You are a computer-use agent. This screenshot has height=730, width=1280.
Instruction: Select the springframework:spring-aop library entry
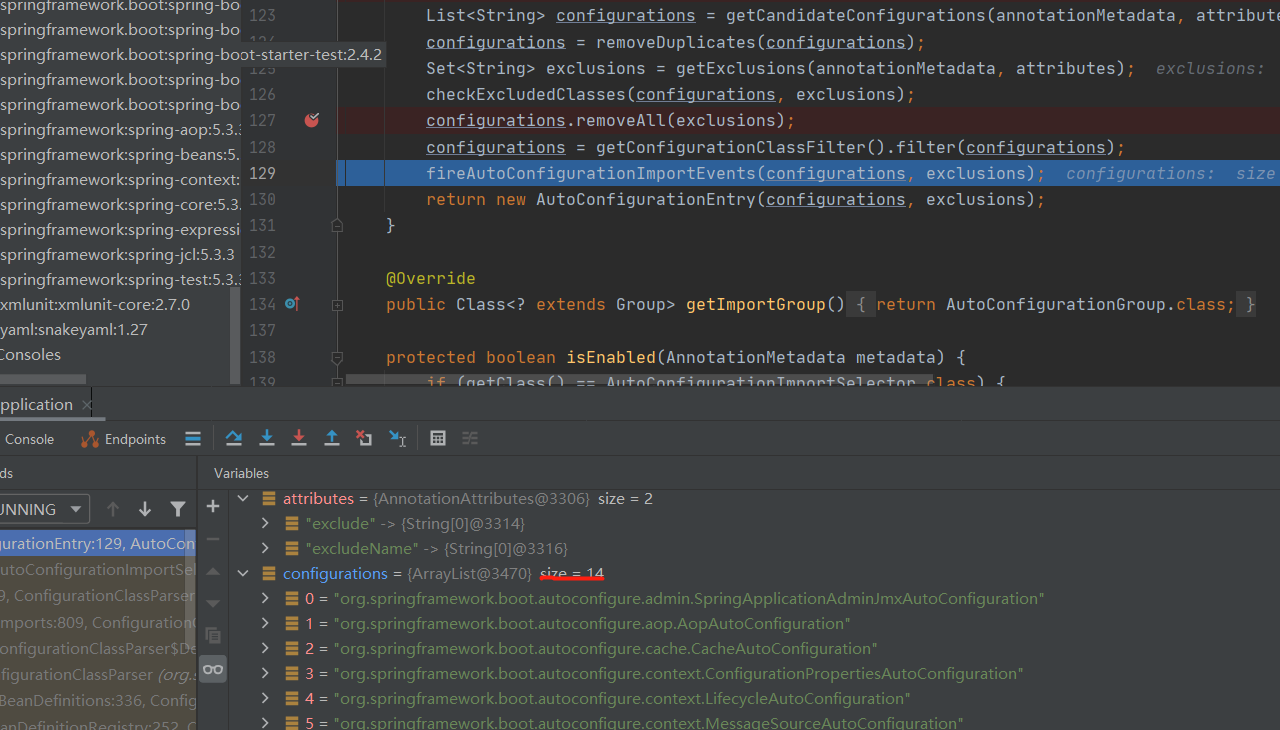pyautogui.click(x=120, y=129)
